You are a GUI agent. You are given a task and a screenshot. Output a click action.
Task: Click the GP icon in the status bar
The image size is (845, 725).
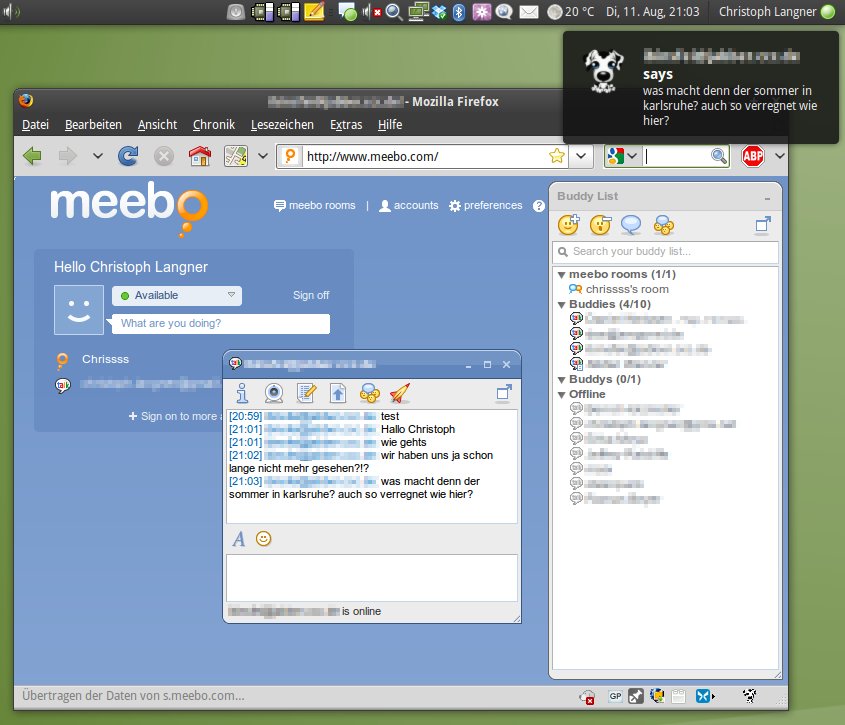(615, 696)
